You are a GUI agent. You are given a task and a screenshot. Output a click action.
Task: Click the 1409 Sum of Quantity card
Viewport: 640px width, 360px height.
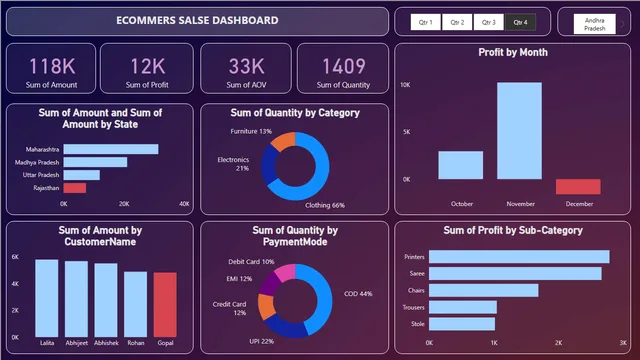click(343, 69)
